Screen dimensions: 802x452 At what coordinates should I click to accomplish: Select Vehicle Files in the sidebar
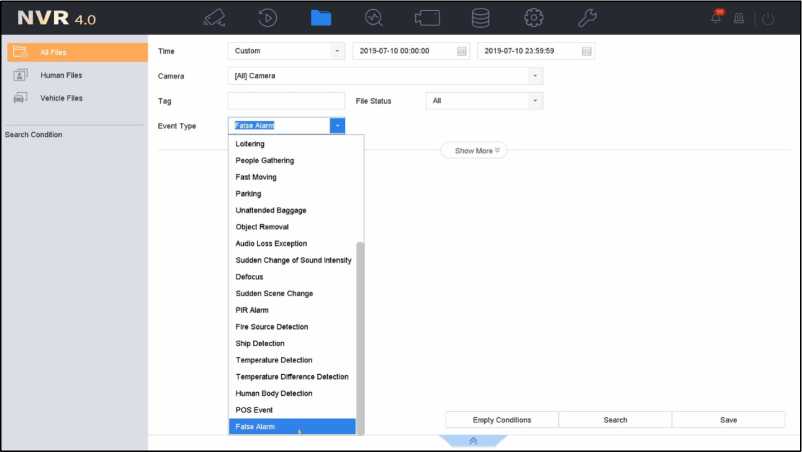pyautogui.click(x=60, y=98)
